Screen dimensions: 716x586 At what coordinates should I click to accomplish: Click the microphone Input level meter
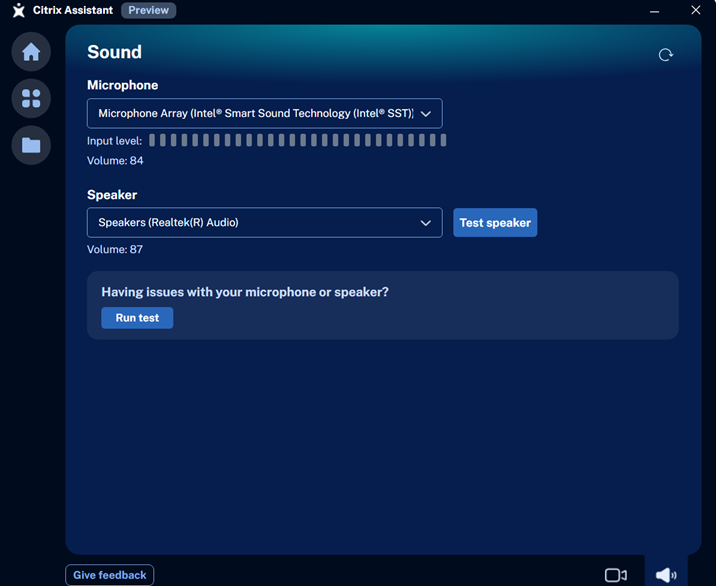298,140
